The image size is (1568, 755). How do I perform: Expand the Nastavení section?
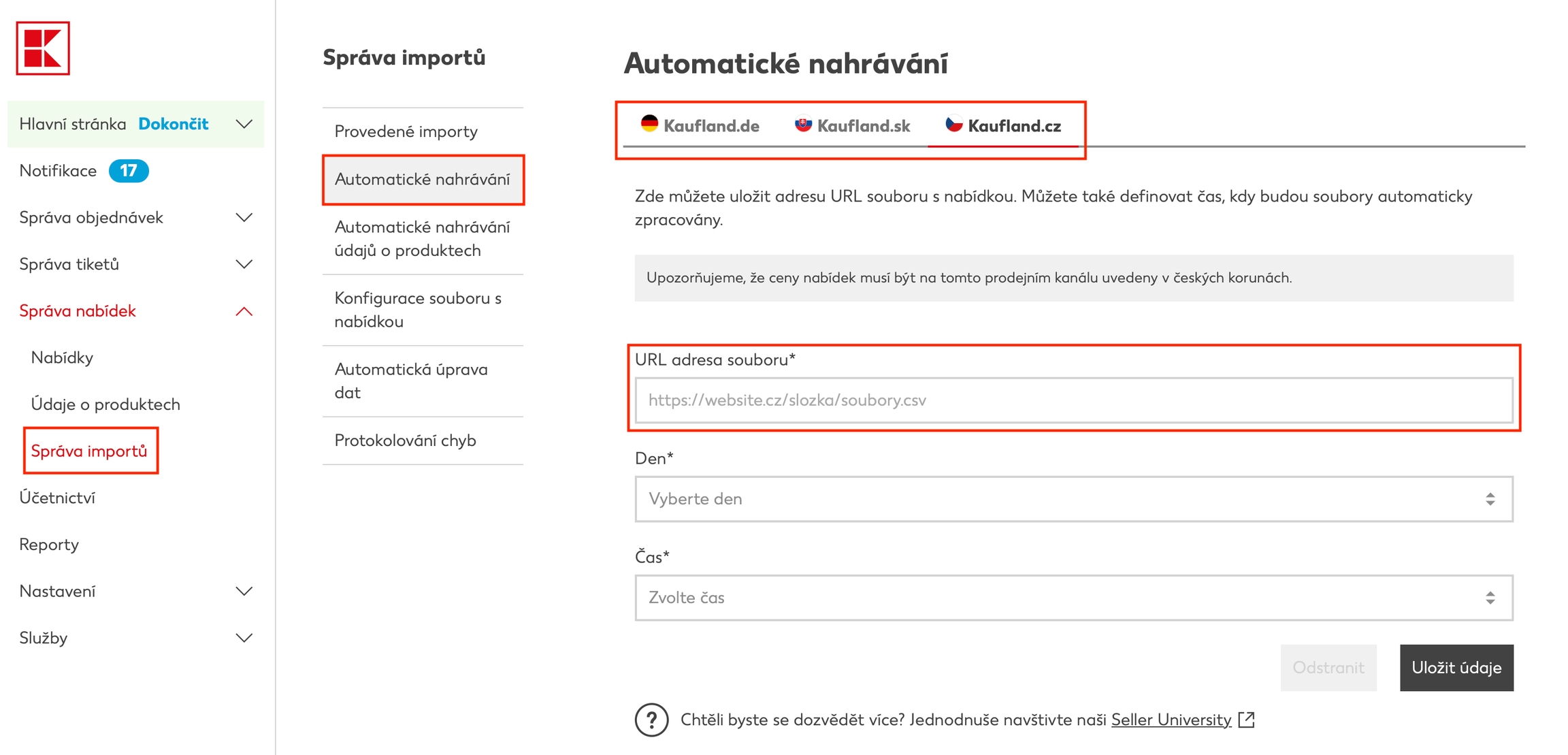[244, 592]
